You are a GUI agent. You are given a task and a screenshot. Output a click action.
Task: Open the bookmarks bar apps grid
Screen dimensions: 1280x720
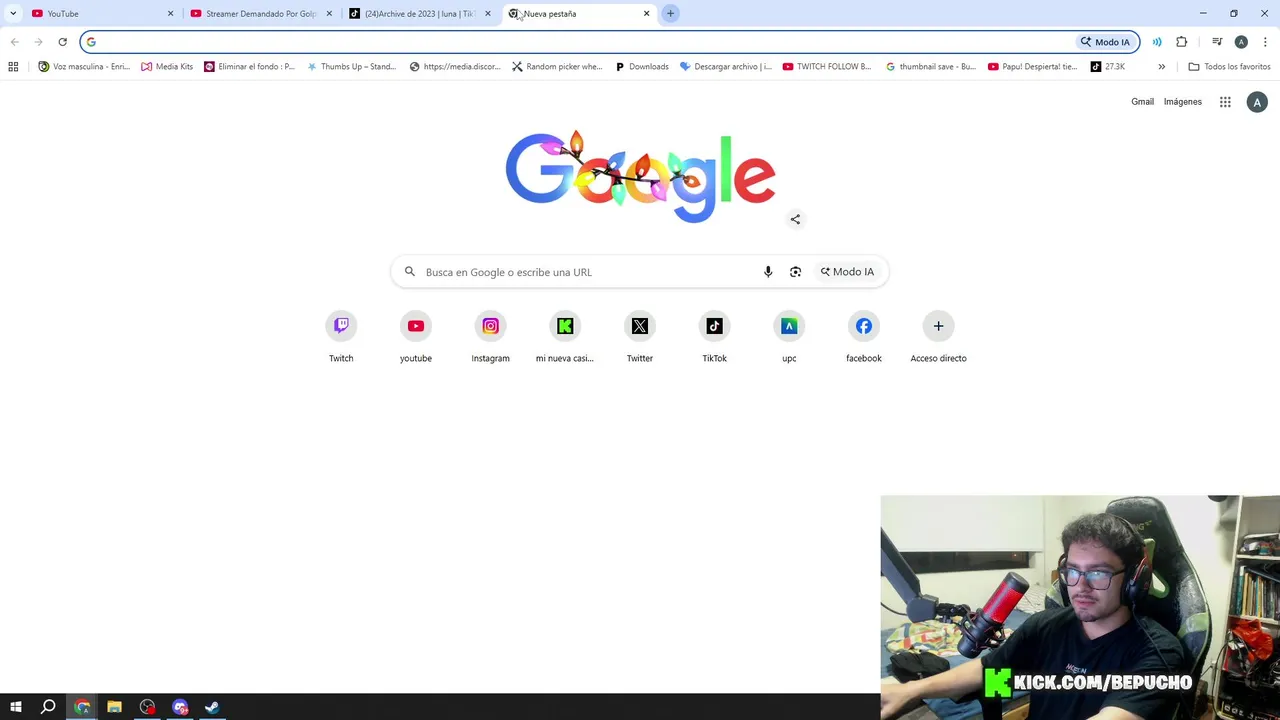[13, 67]
